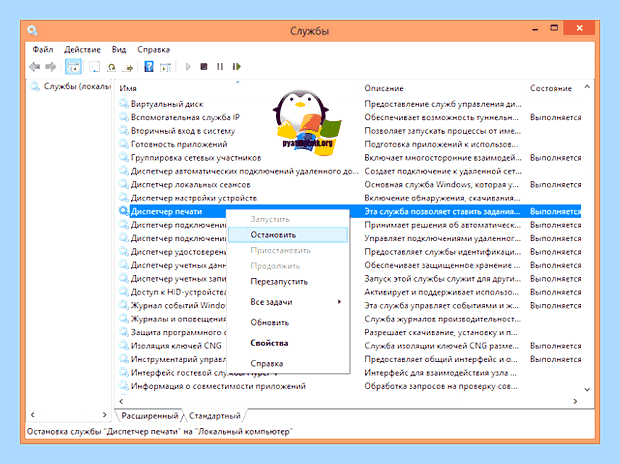Click the Properties toolbar icon
The width and height of the screenshot is (620, 464).
95,67
